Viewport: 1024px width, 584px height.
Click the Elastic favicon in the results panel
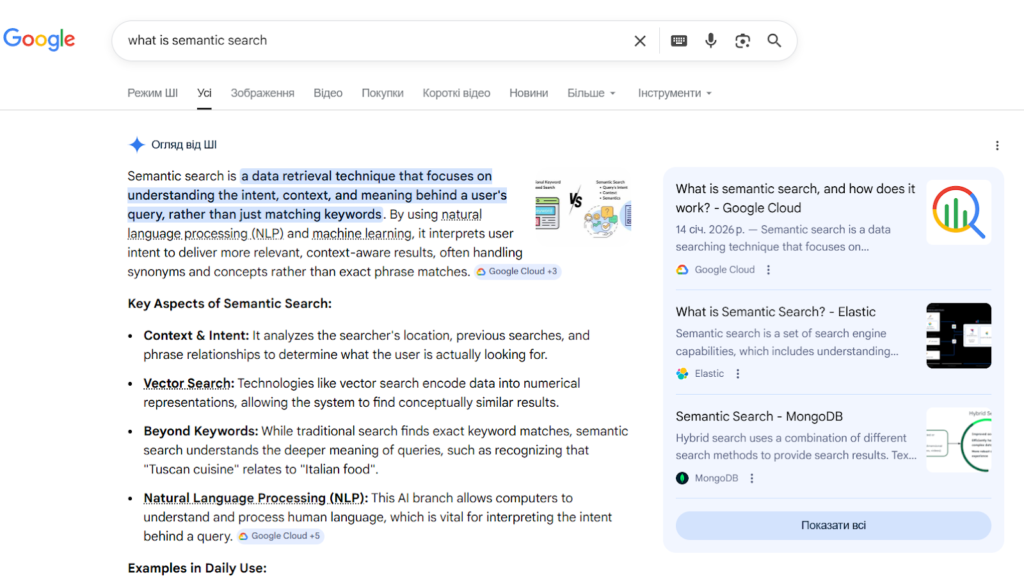click(x=682, y=373)
